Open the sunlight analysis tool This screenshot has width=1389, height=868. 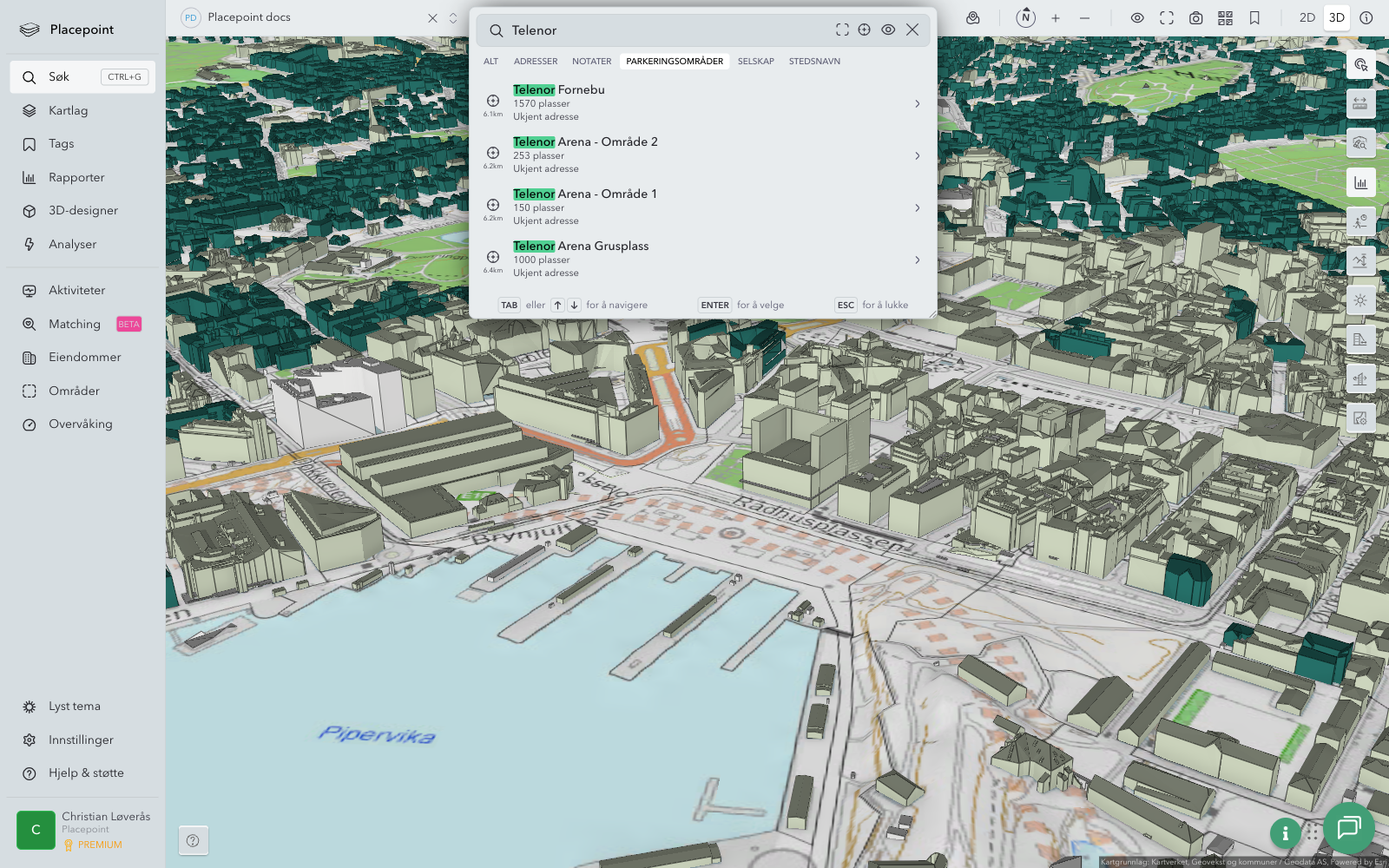1360,300
